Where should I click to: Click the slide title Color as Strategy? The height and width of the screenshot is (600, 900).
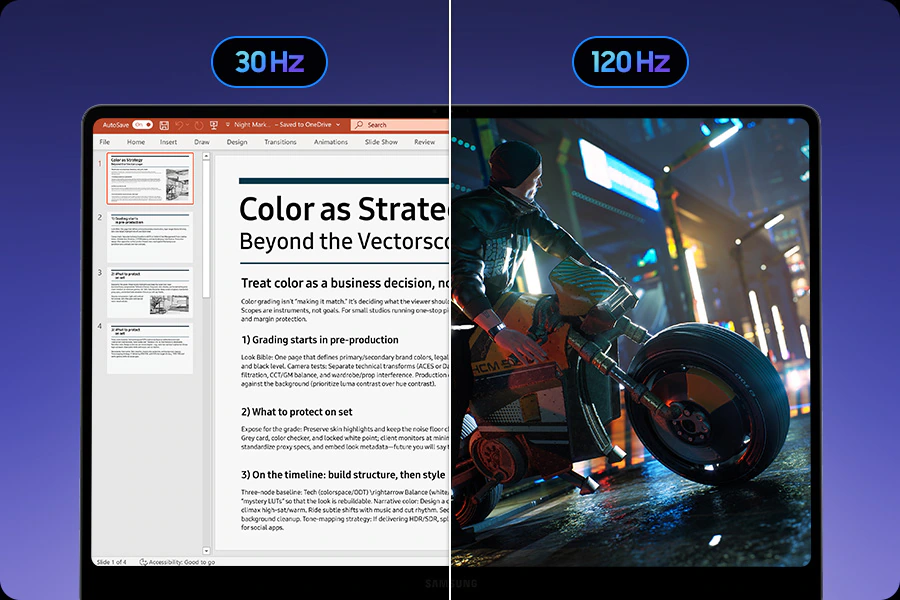pyautogui.click(x=344, y=209)
